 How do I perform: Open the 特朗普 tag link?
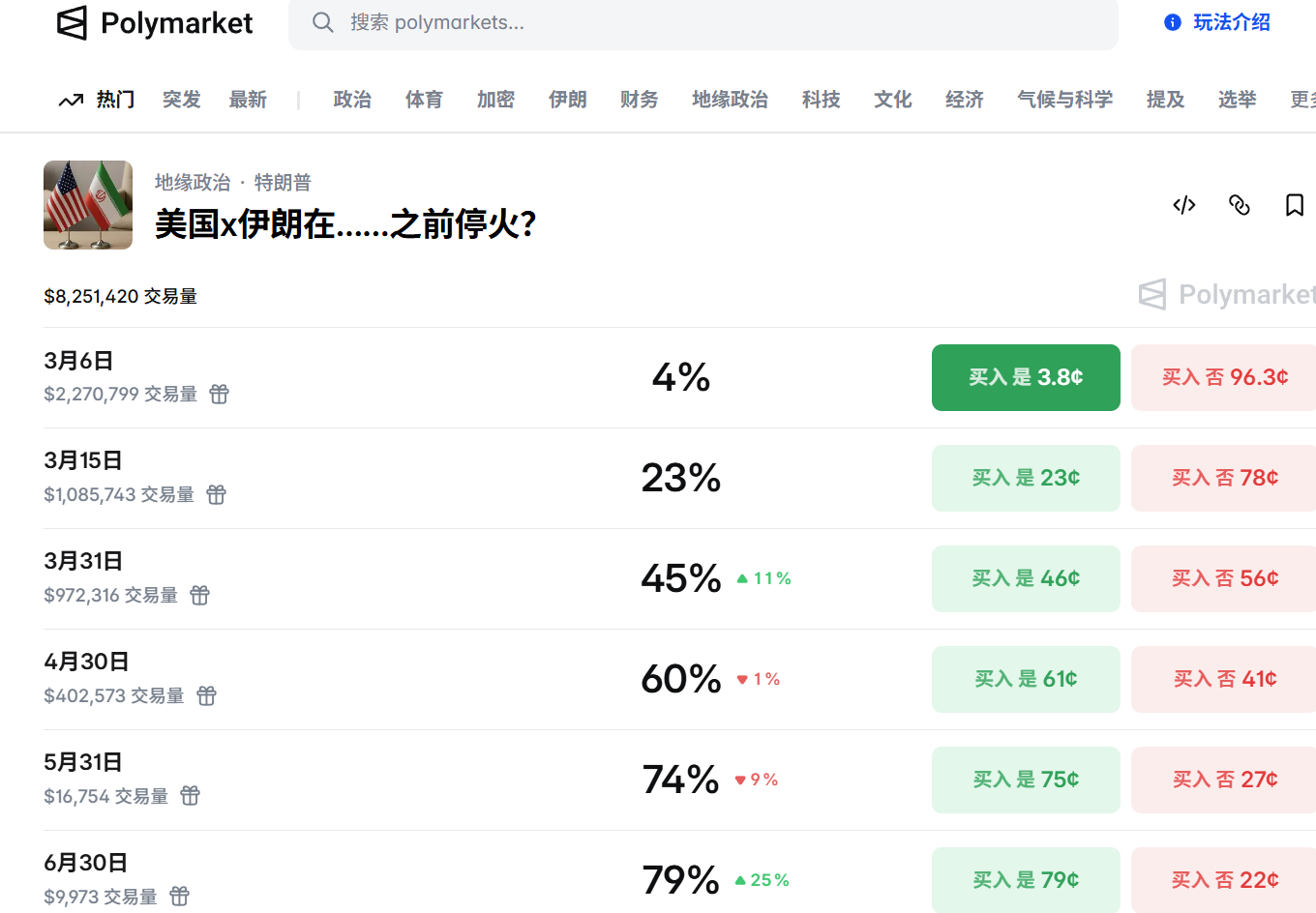(283, 183)
